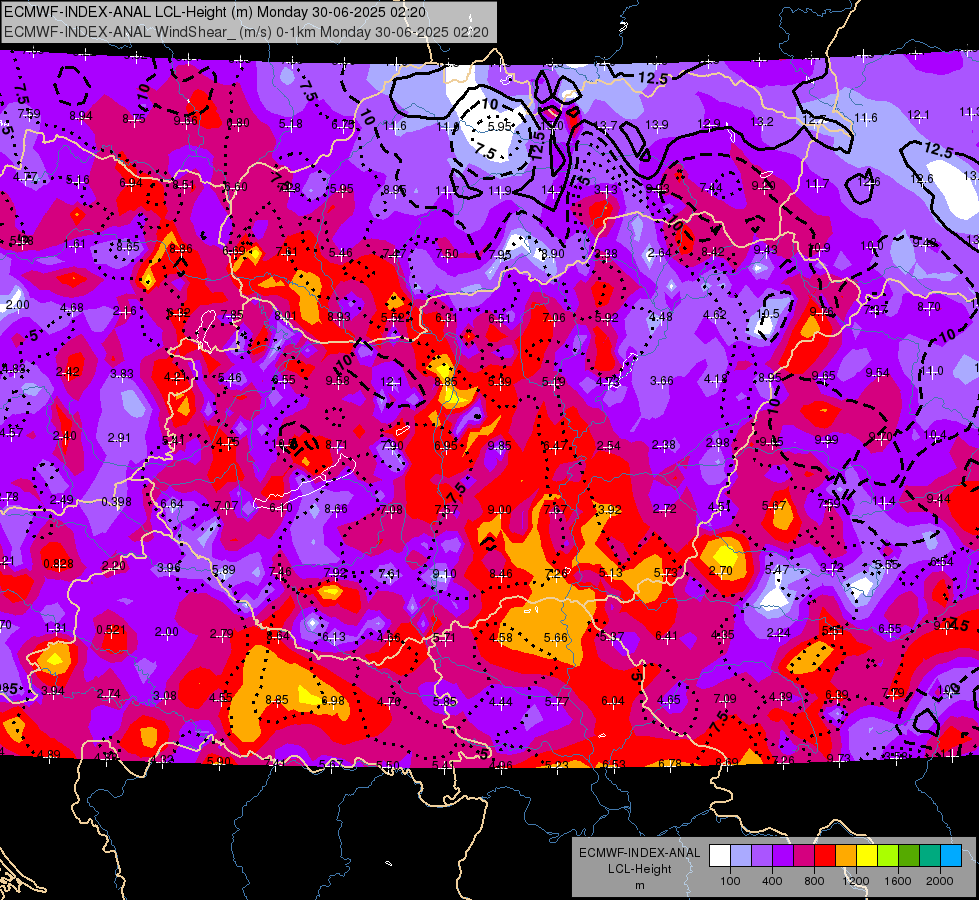The image size is (979, 900).
Task: Click the wind shear value 7.08
Action: (x=391, y=510)
